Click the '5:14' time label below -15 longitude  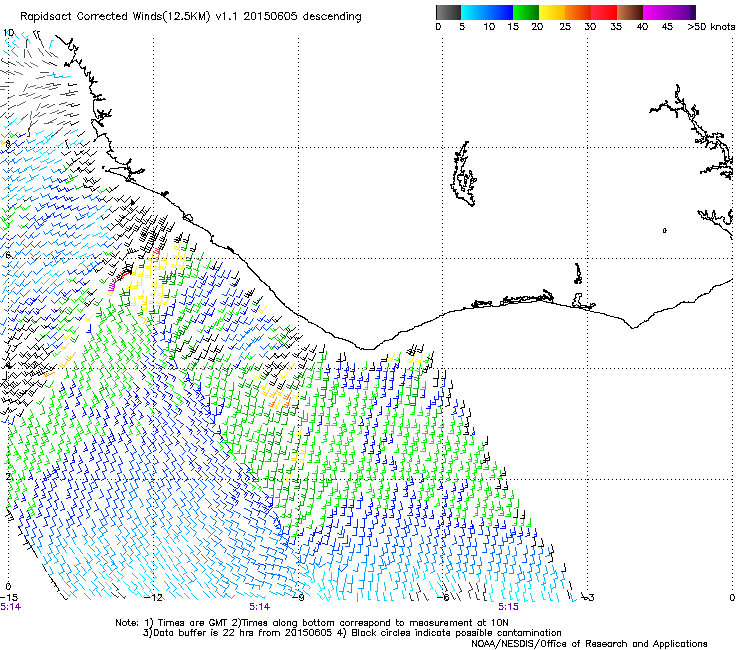point(10,607)
